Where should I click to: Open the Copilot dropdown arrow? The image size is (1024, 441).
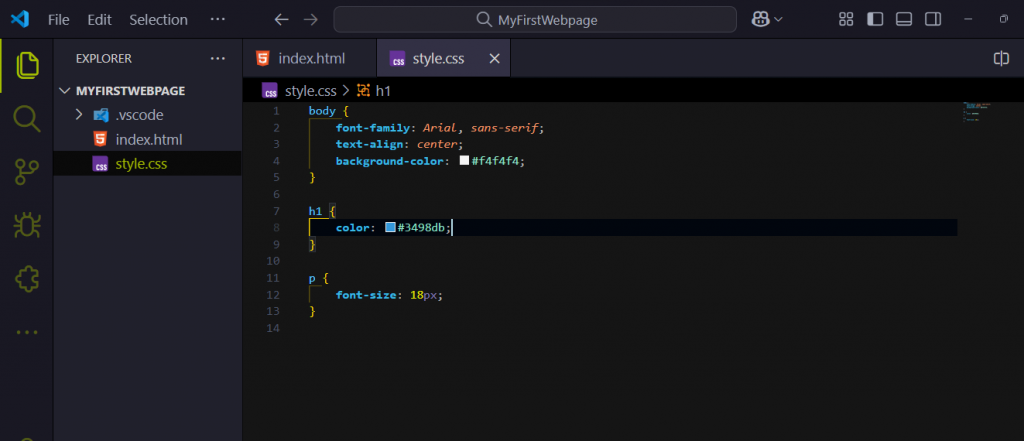tap(778, 19)
